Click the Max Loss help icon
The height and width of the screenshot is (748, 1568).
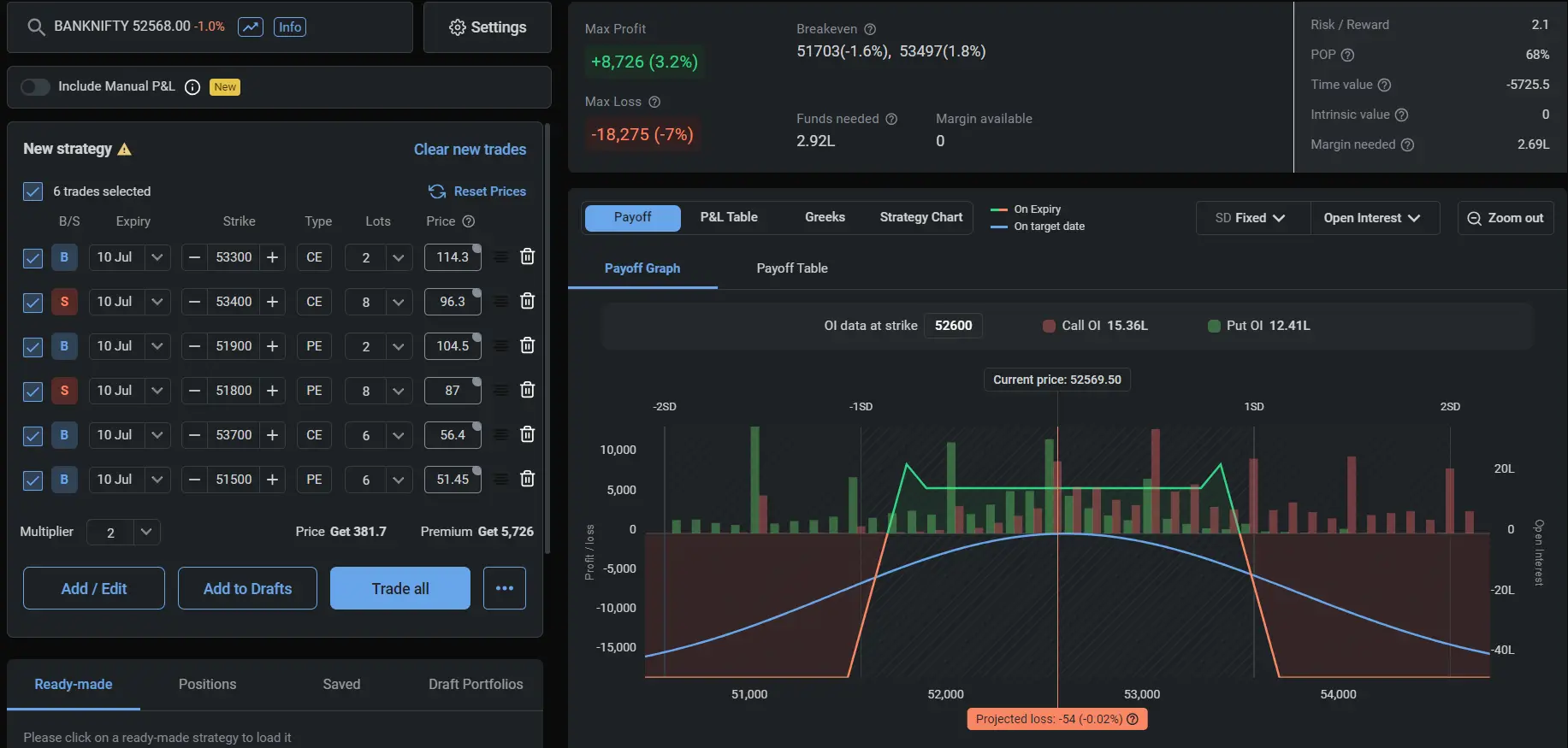(x=654, y=102)
